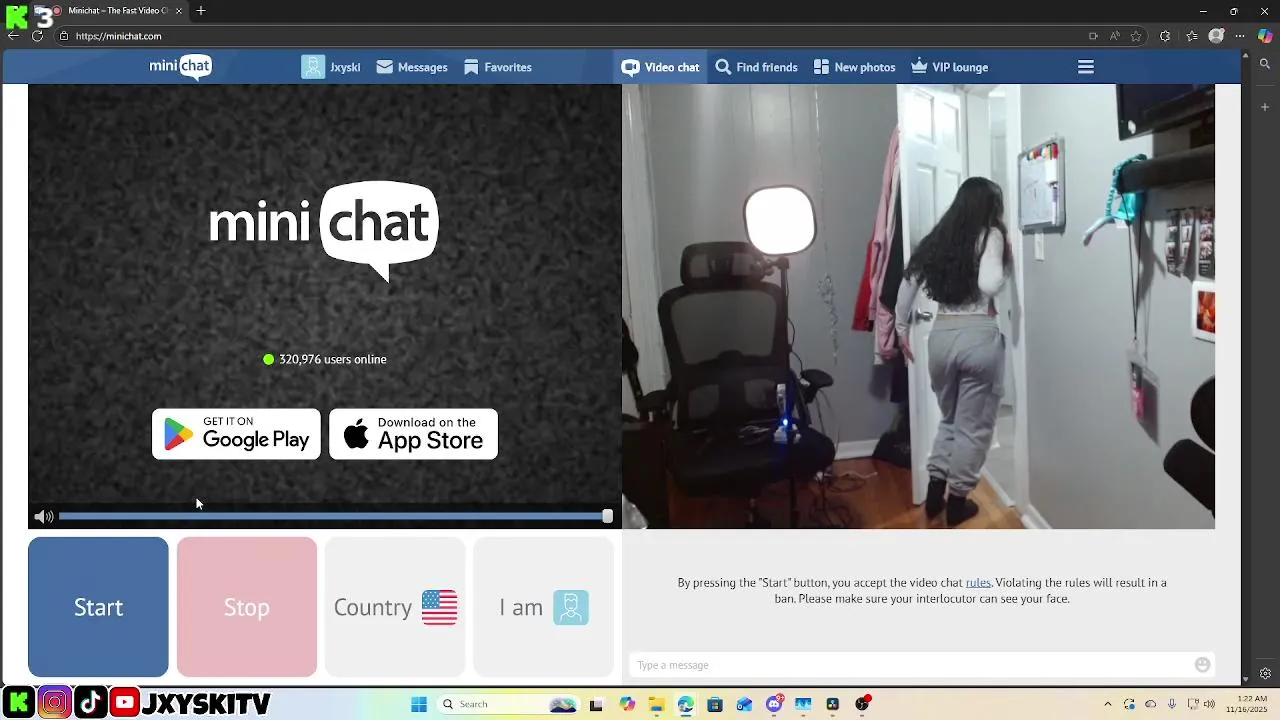Viewport: 1280px width, 720px height.
Task: Close the Minichat browser tab
Action: (x=179, y=10)
